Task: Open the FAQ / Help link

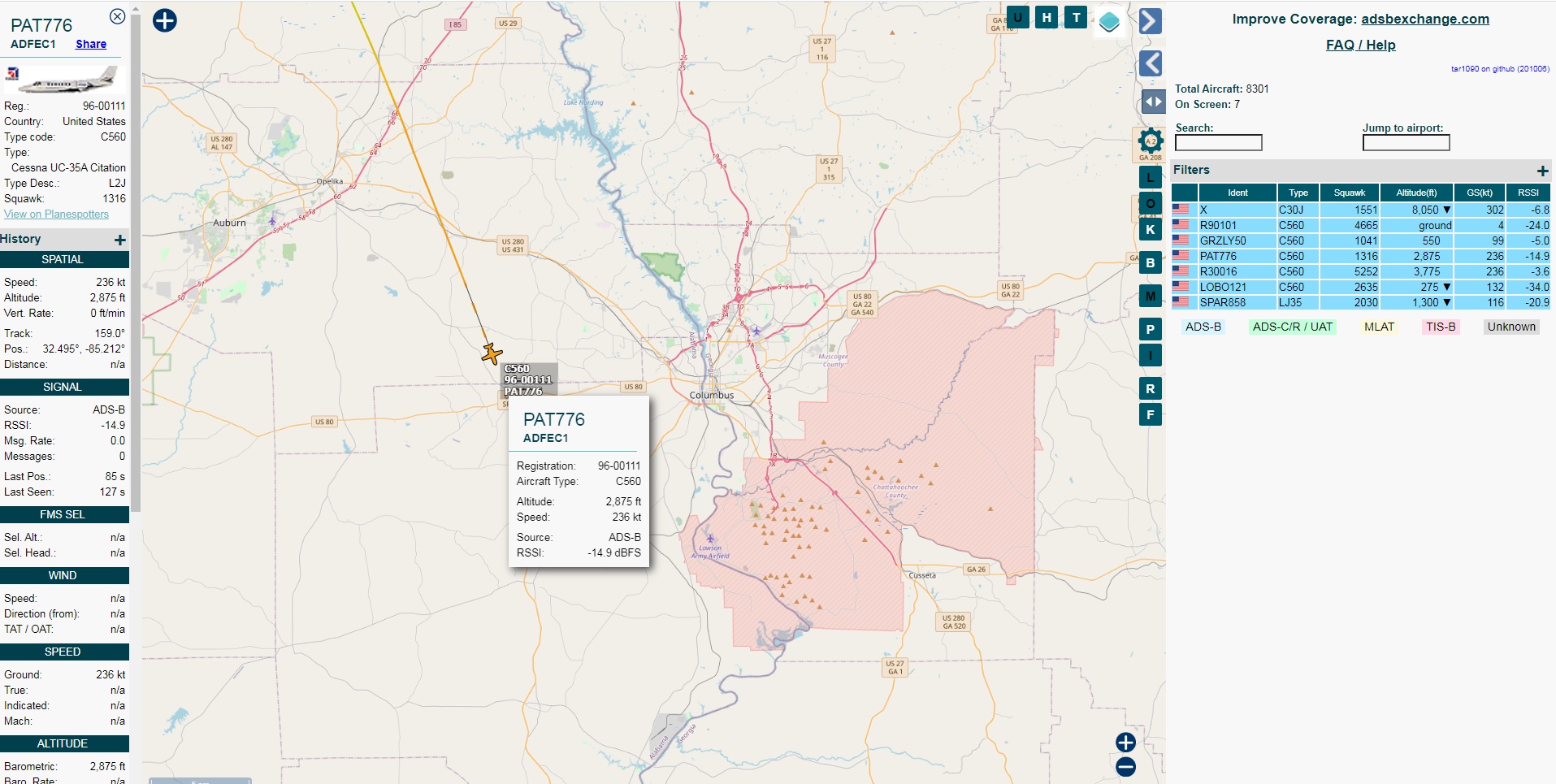Action: (x=1360, y=45)
